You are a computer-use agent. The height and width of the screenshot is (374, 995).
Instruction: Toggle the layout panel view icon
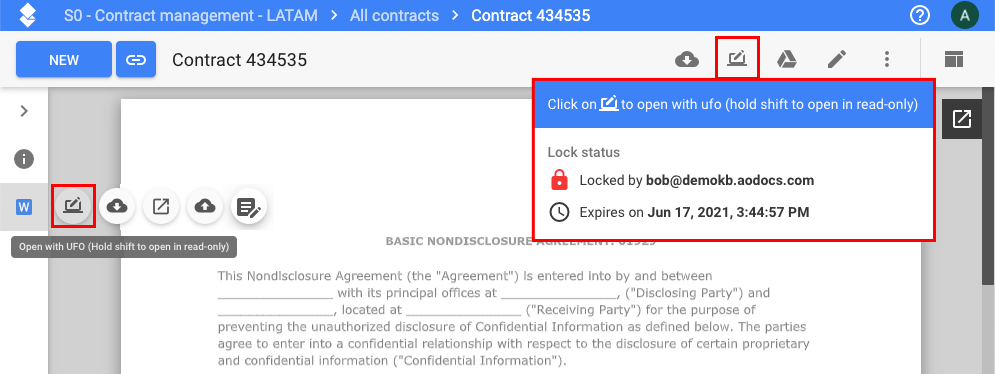953,60
